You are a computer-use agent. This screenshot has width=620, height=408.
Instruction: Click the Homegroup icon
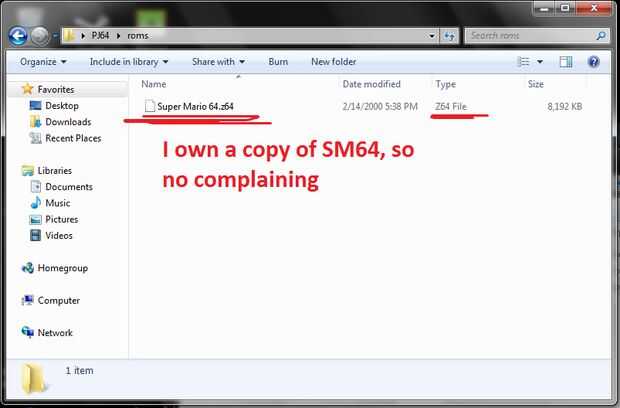pos(28,268)
